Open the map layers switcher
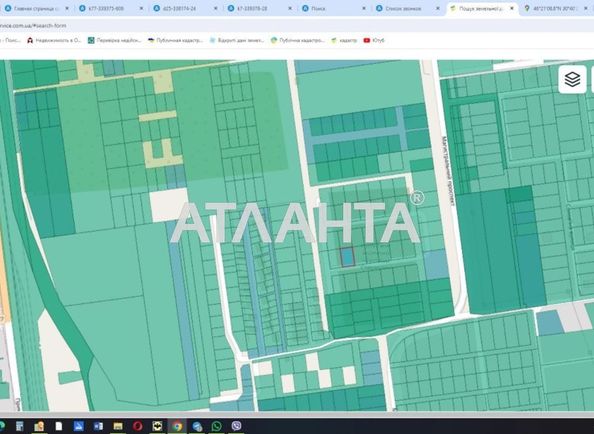594x434 pixels. 572,80
